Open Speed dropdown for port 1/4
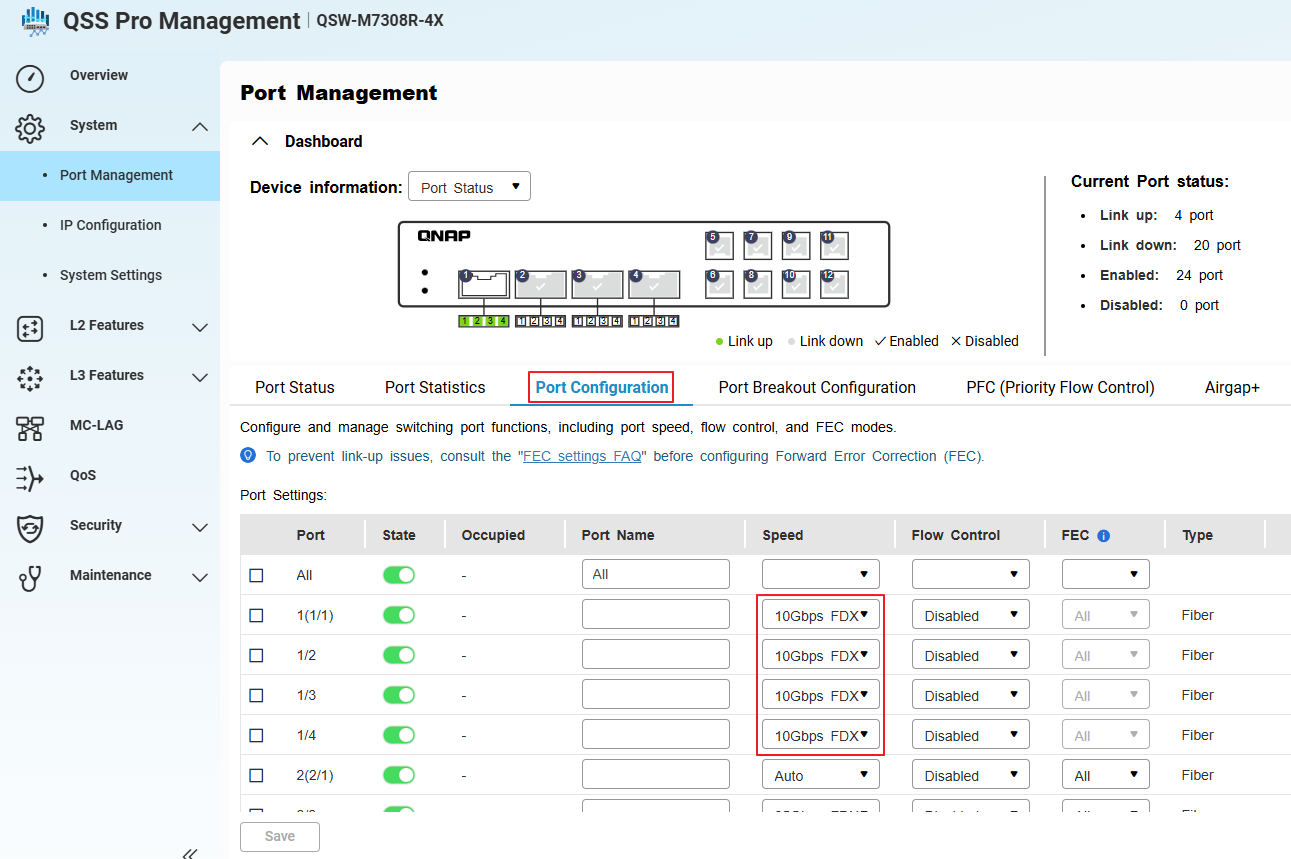Viewport: 1291px width, 859px height. point(820,735)
